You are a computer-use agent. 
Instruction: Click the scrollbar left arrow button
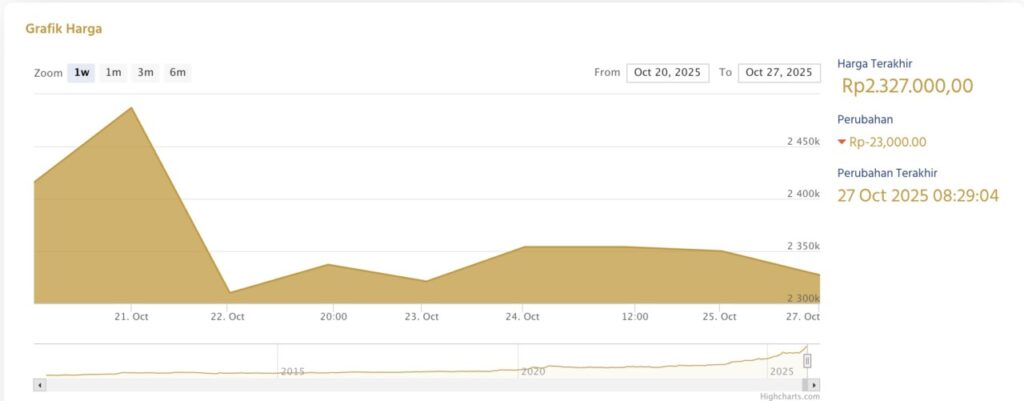pyautogui.click(x=40, y=385)
